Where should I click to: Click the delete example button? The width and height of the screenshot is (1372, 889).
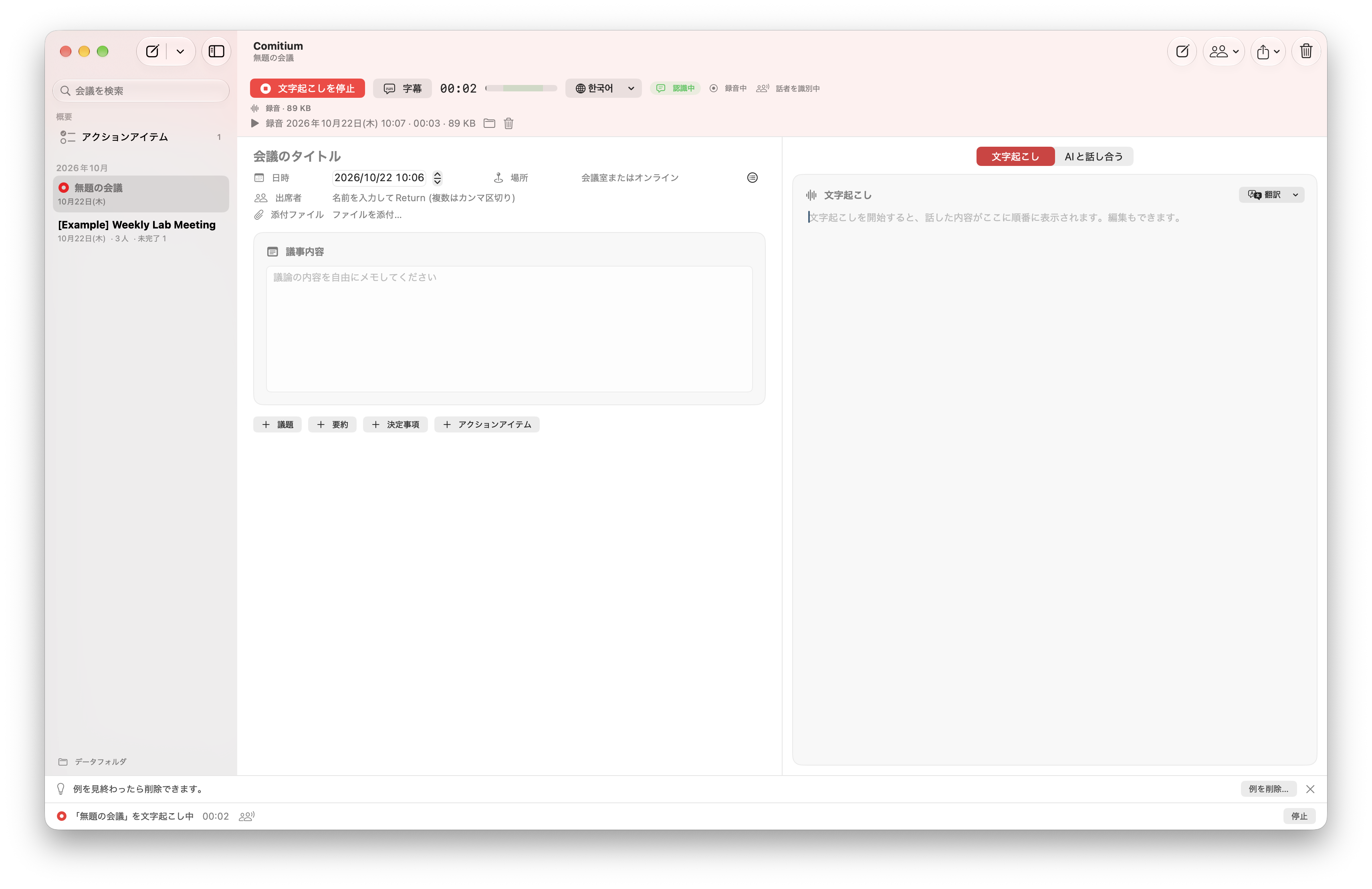point(1268,789)
